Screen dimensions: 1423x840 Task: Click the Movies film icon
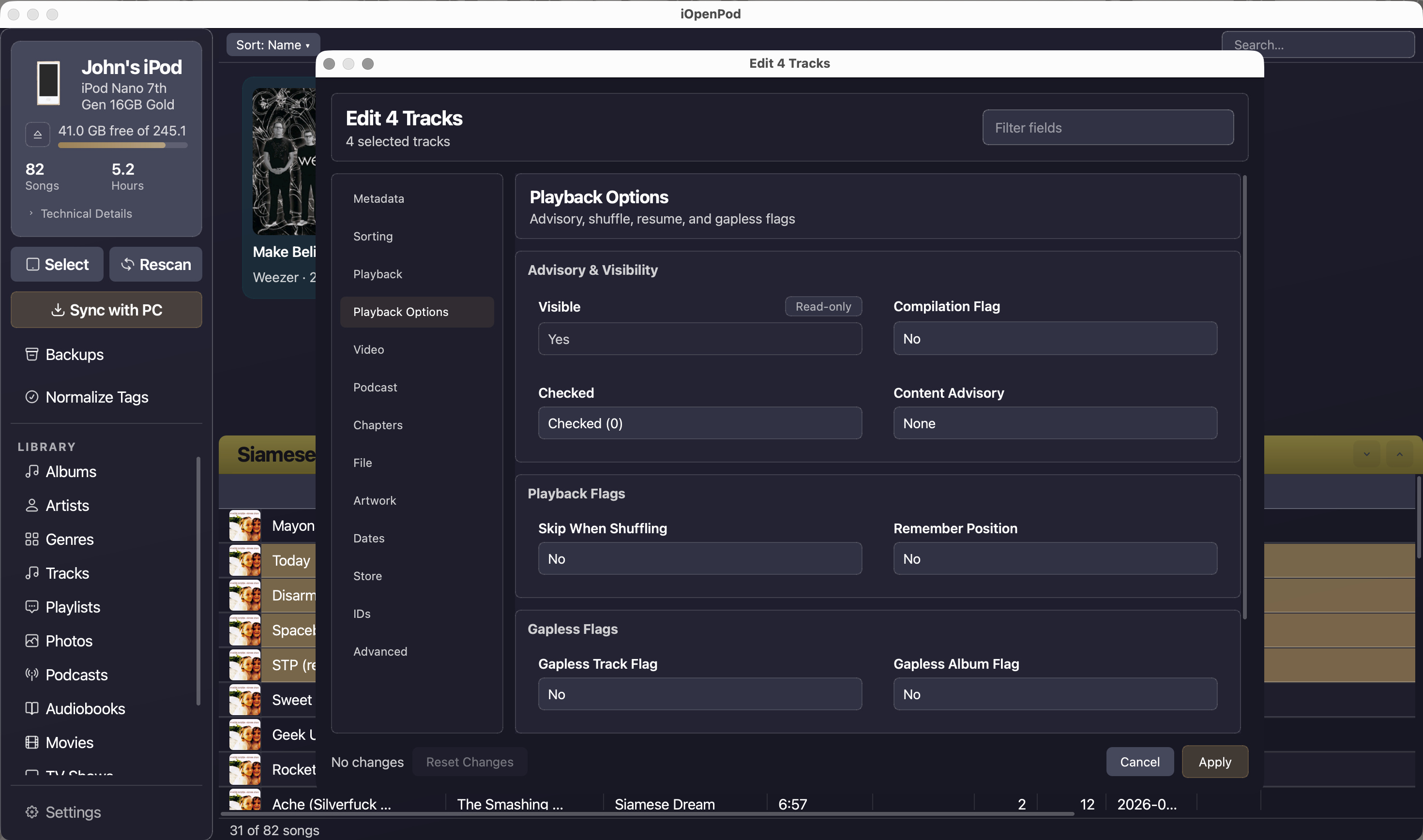[31, 742]
